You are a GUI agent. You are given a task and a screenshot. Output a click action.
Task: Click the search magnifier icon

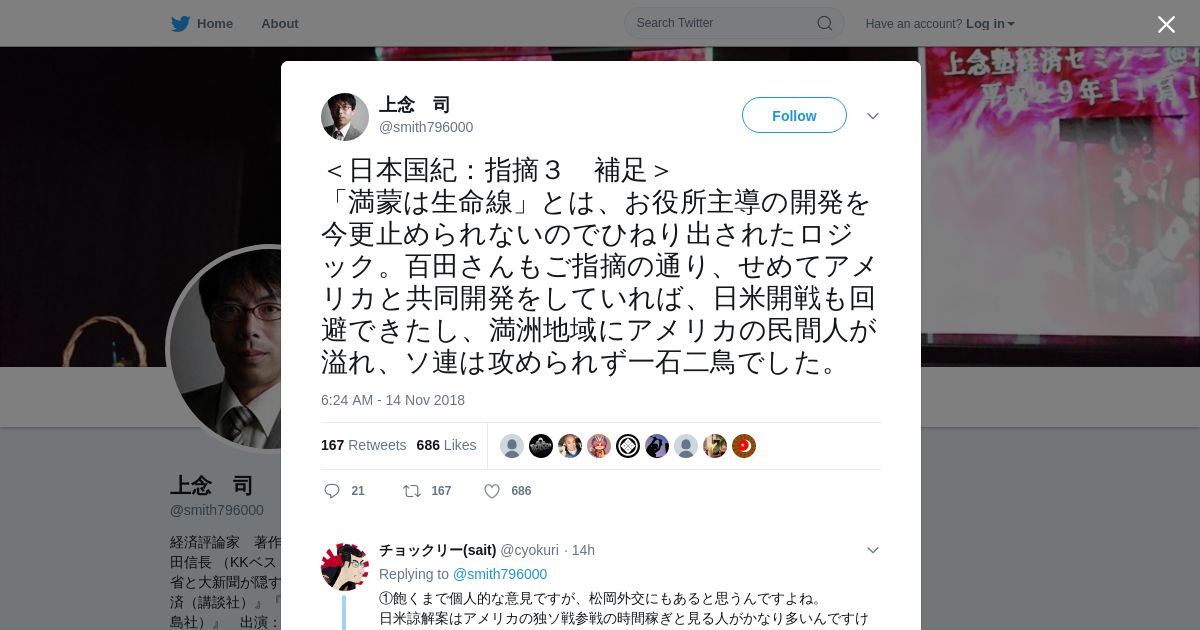(825, 23)
